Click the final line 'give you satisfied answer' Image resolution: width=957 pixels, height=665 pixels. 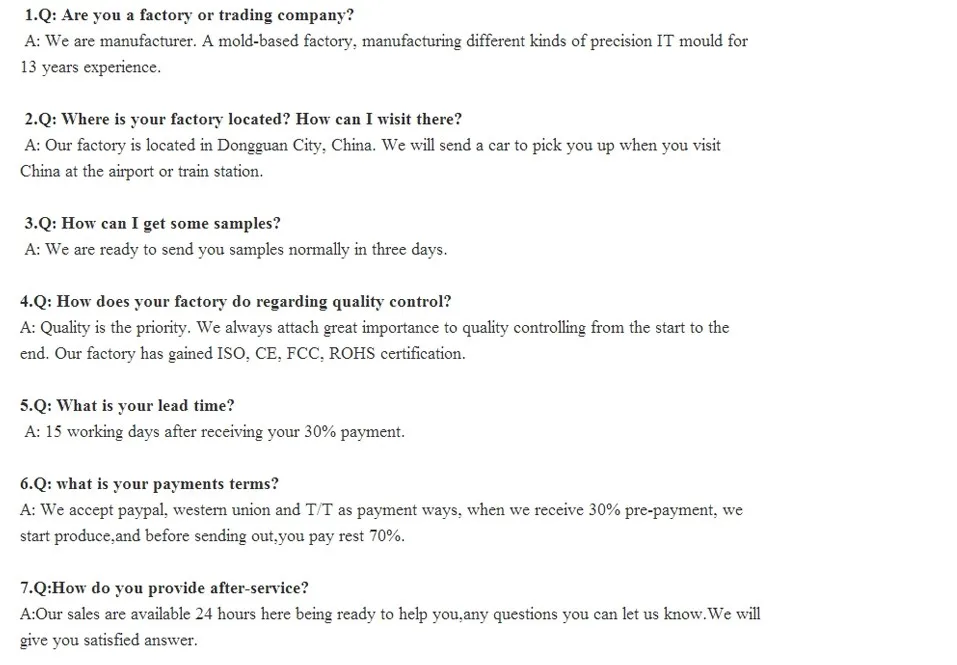click(108, 640)
